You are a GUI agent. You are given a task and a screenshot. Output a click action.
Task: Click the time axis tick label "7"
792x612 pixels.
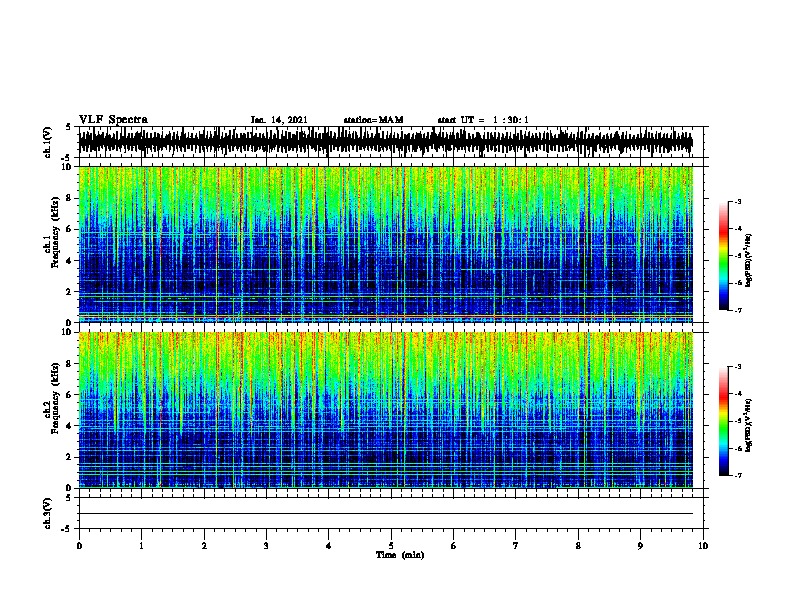point(515,546)
